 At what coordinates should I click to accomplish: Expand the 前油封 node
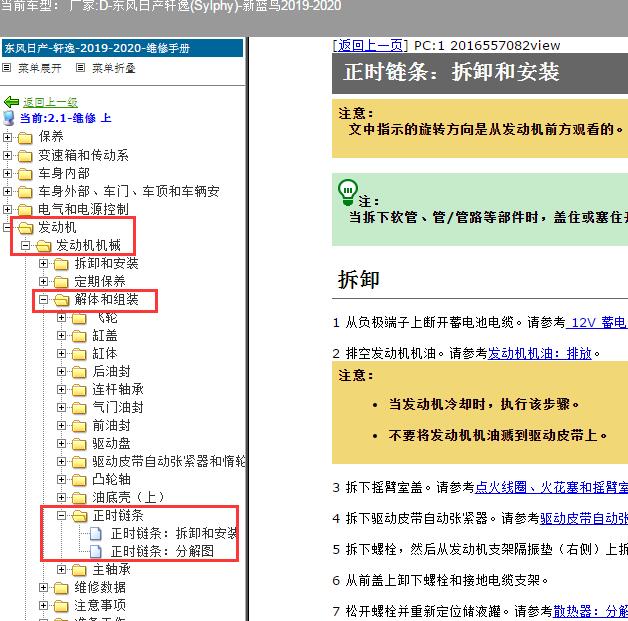[x=61, y=425]
